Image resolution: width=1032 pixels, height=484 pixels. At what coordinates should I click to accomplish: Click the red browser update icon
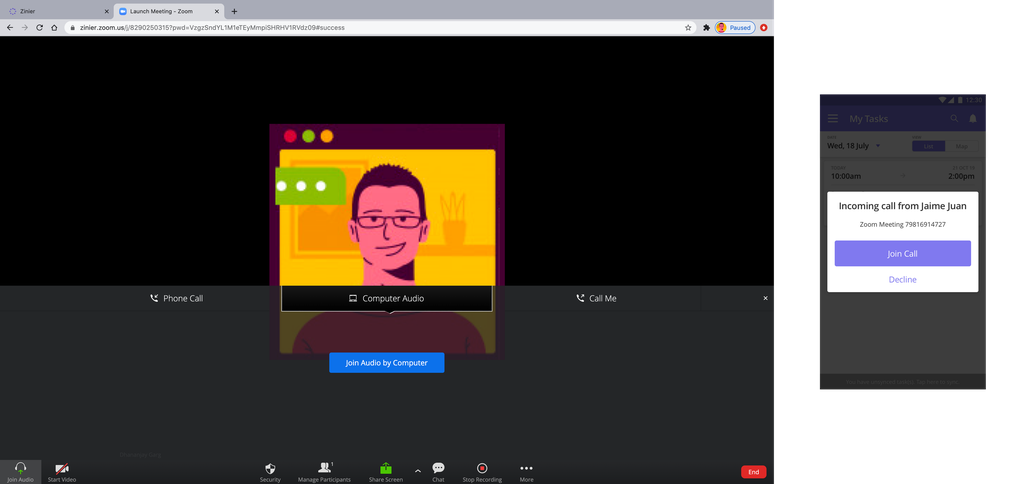point(763,28)
